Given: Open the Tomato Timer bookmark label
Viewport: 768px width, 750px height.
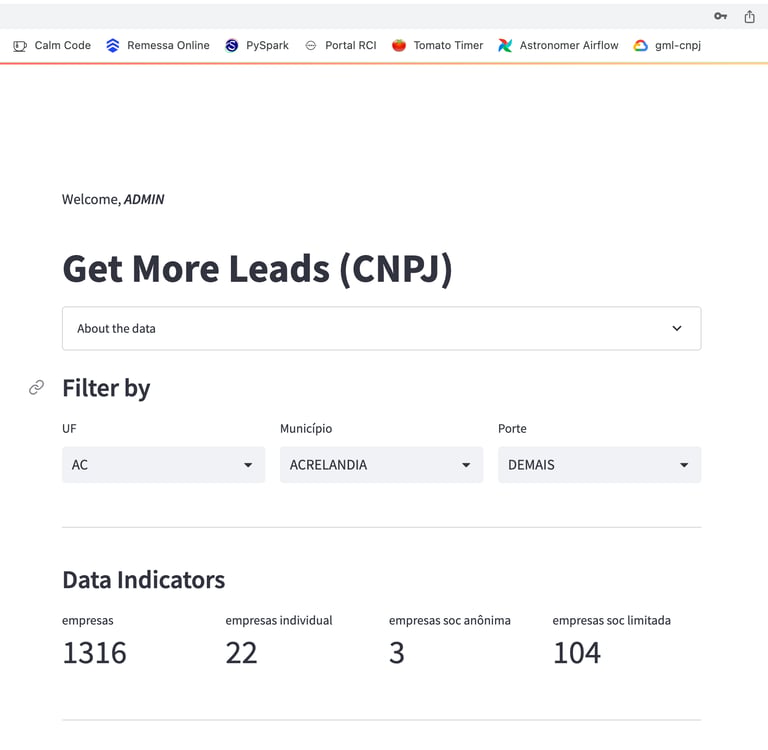Looking at the screenshot, I should tap(448, 46).
